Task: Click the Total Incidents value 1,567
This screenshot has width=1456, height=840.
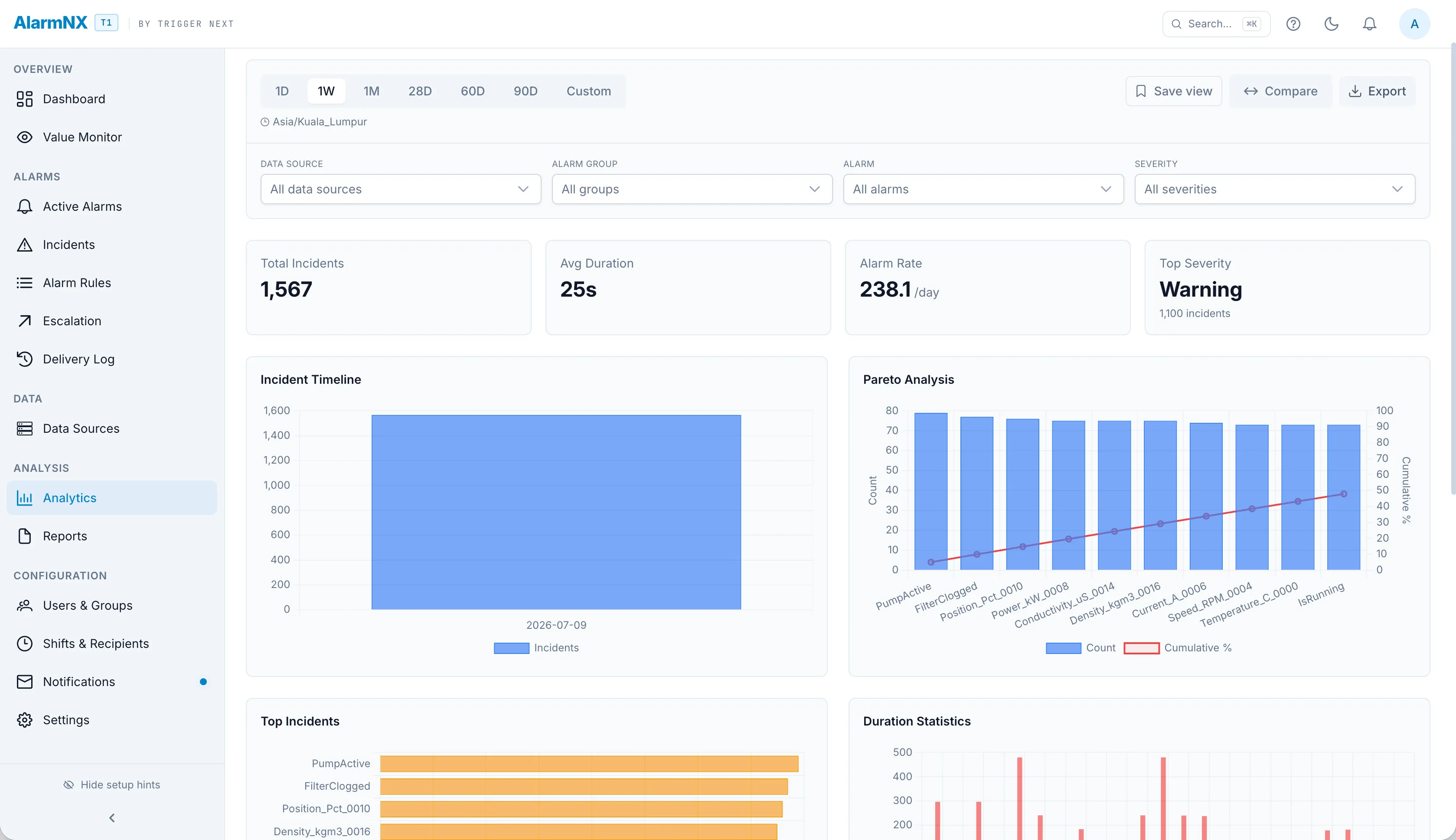Action: tap(286, 289)
